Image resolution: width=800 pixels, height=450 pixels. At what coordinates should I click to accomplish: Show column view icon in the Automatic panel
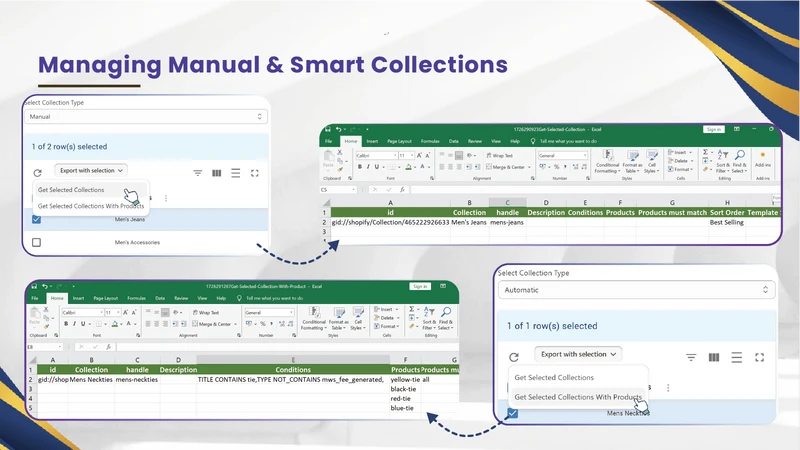[x=714, y=357]
